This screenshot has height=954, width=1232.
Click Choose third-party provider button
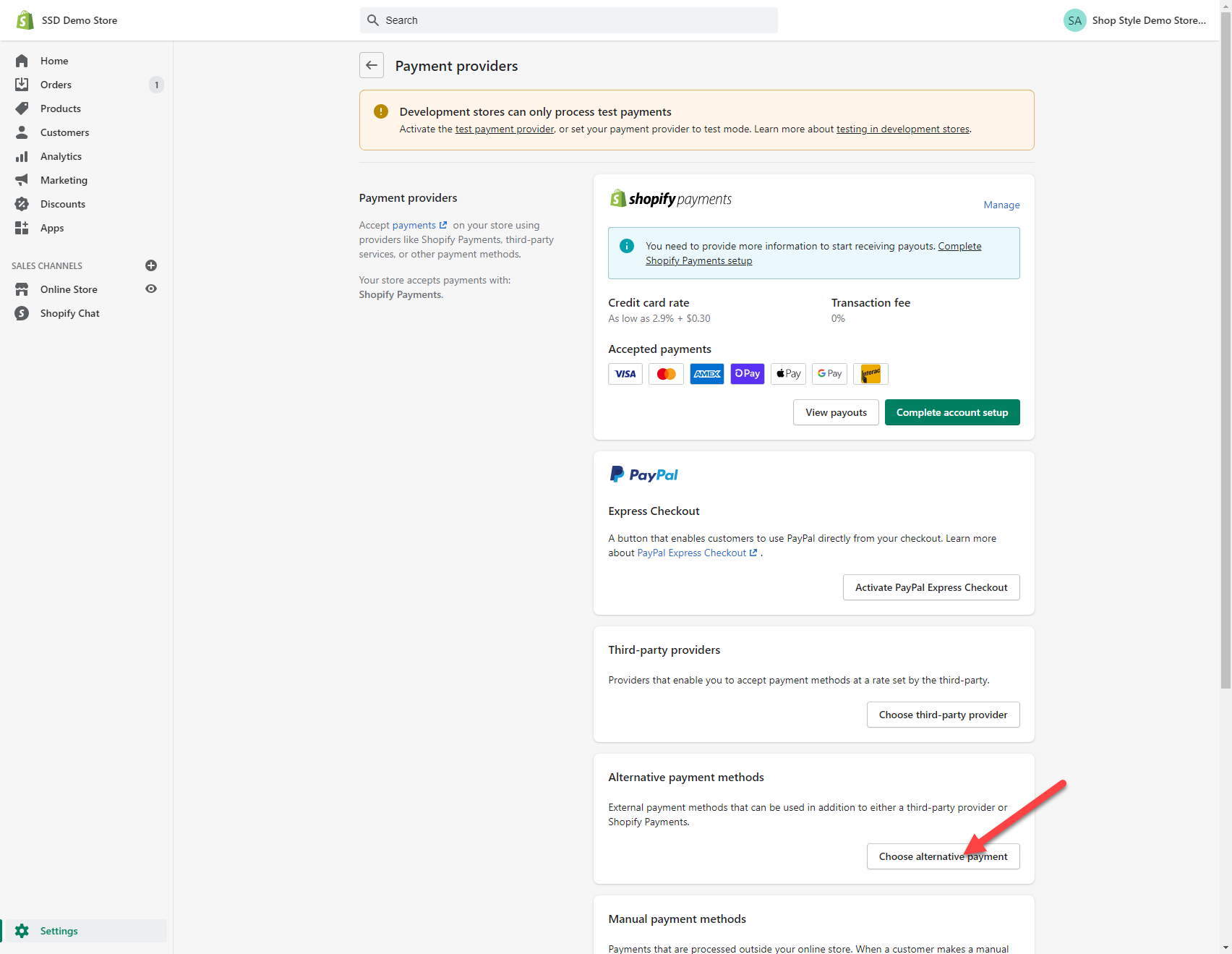pyautogui.click(x=943, y=715)
